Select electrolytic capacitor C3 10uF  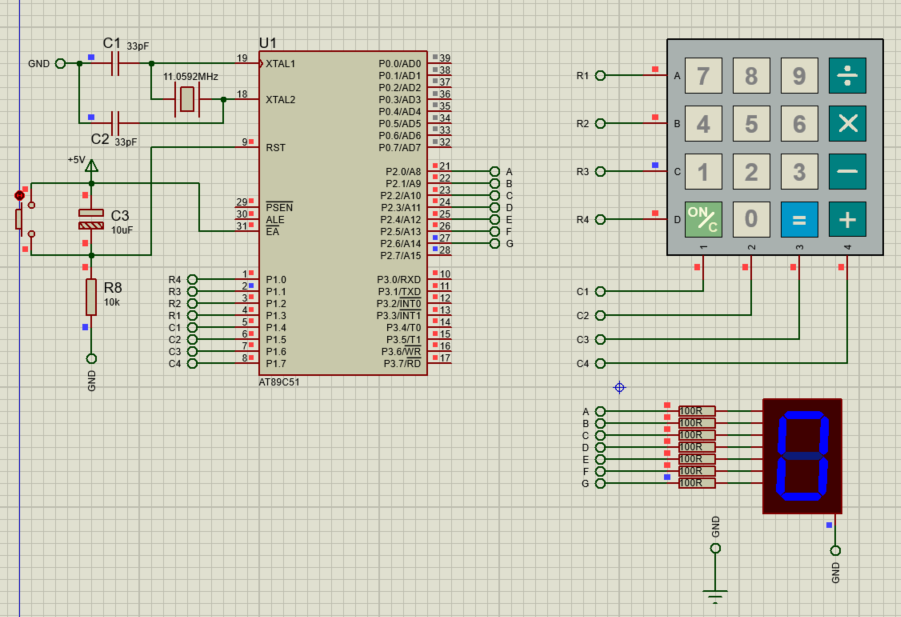pyautogui.click(x=90, y=218)
